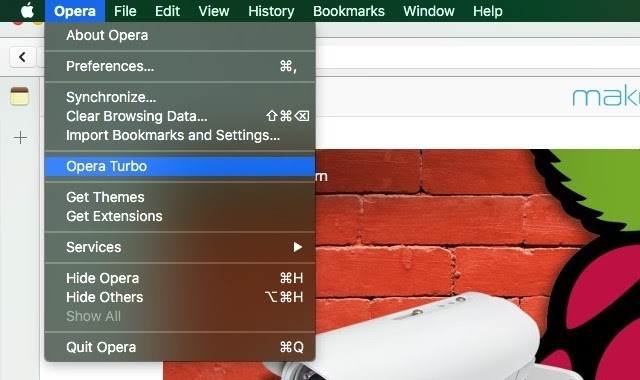The height and width of the screenshot is (380, 640).
Task: Click the page address bar field
Action: click(478, 57)
